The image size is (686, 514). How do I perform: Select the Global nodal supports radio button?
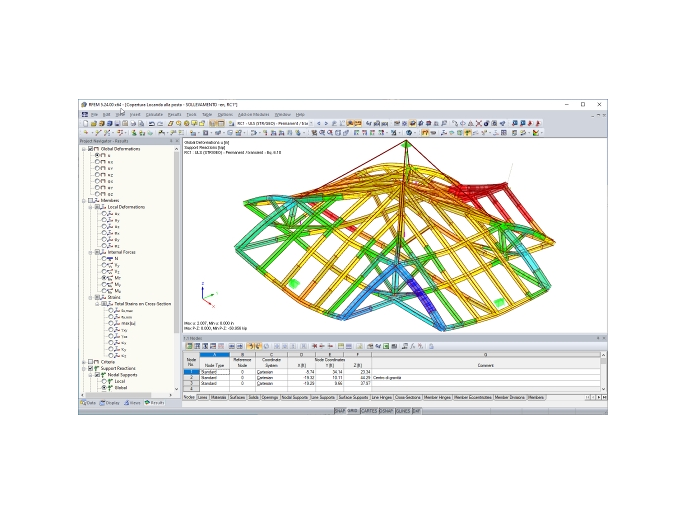[x=104, y=388]
